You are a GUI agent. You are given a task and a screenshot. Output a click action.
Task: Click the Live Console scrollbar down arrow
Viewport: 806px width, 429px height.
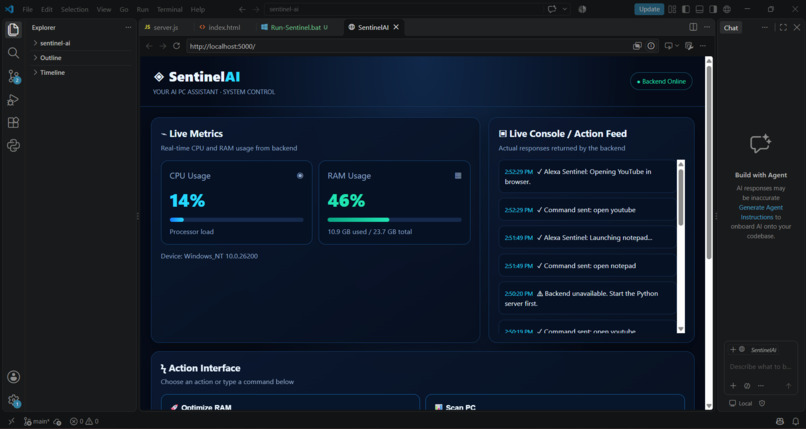tap(681, 329)
